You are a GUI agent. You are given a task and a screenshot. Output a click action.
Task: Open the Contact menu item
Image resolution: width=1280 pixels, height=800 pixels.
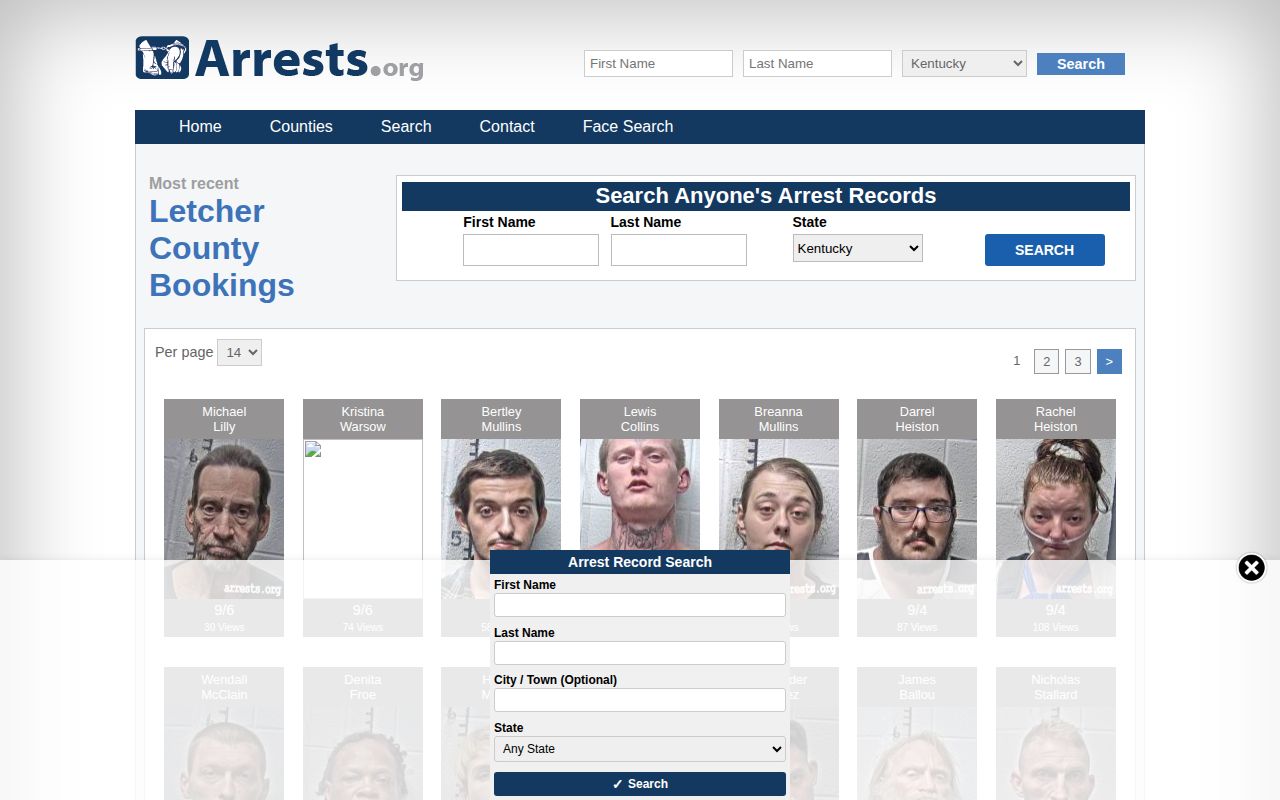507,127
